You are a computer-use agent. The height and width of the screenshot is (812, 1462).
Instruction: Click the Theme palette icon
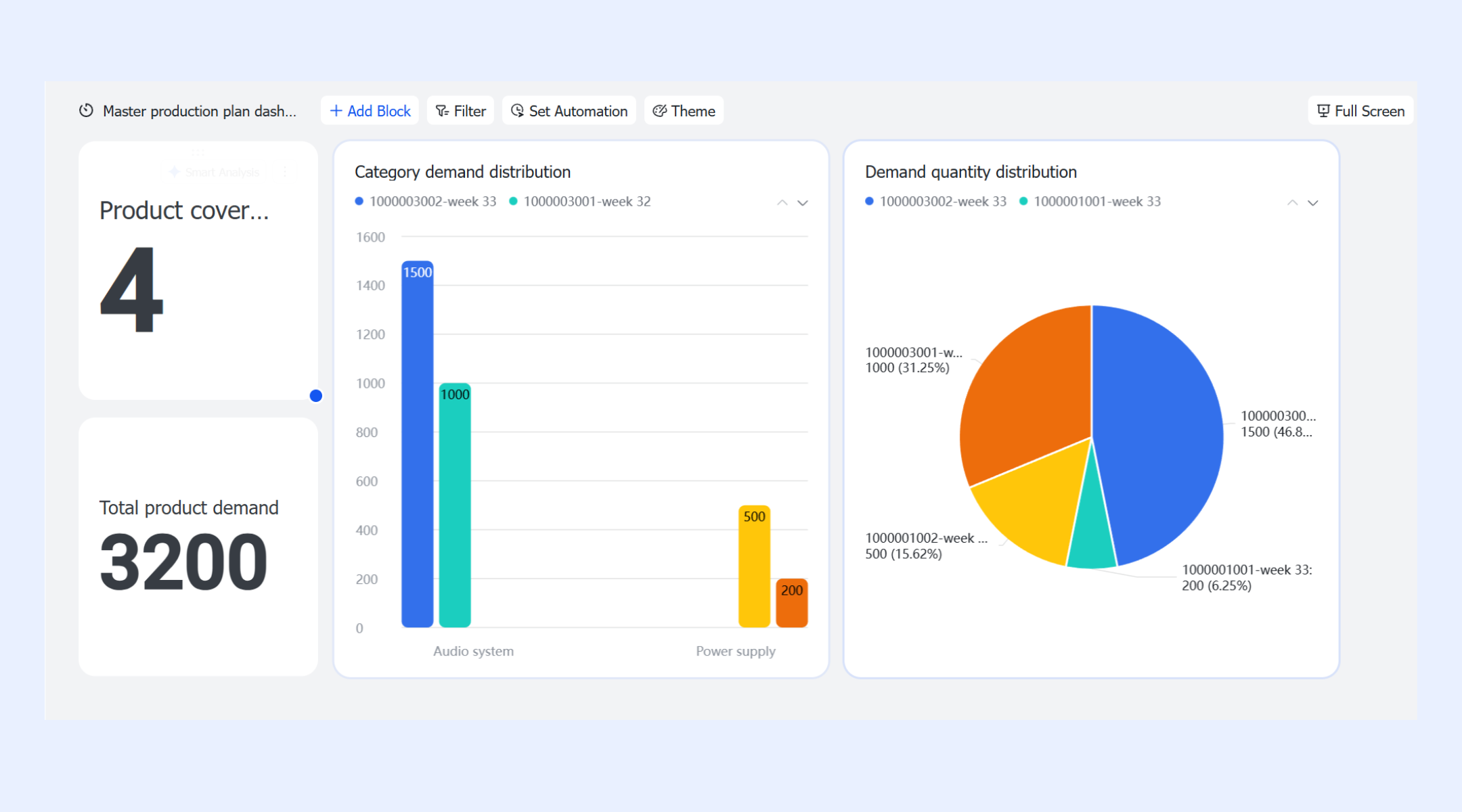[x=660, y=111]
